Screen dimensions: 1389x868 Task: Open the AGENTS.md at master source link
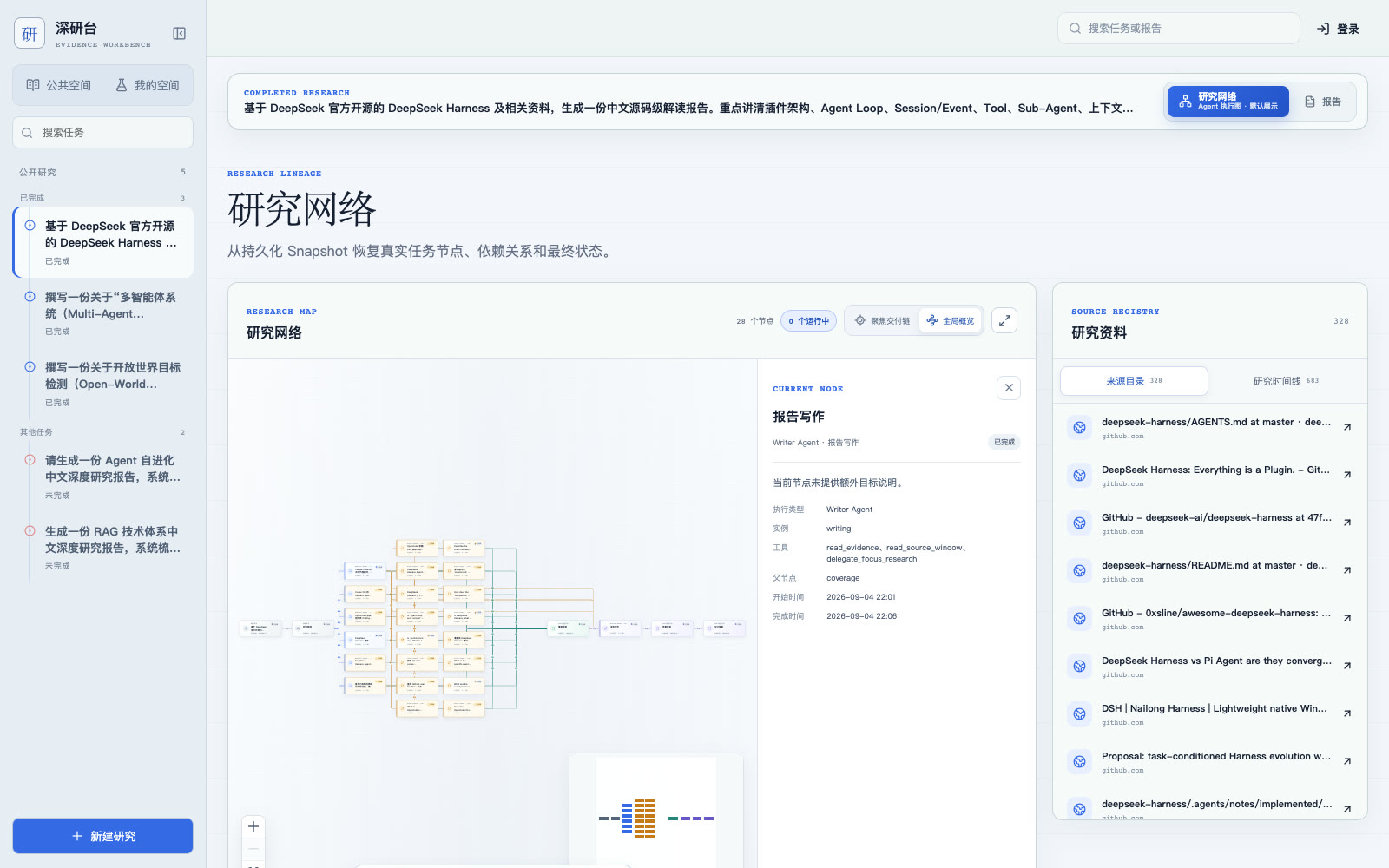[1215, 422]
